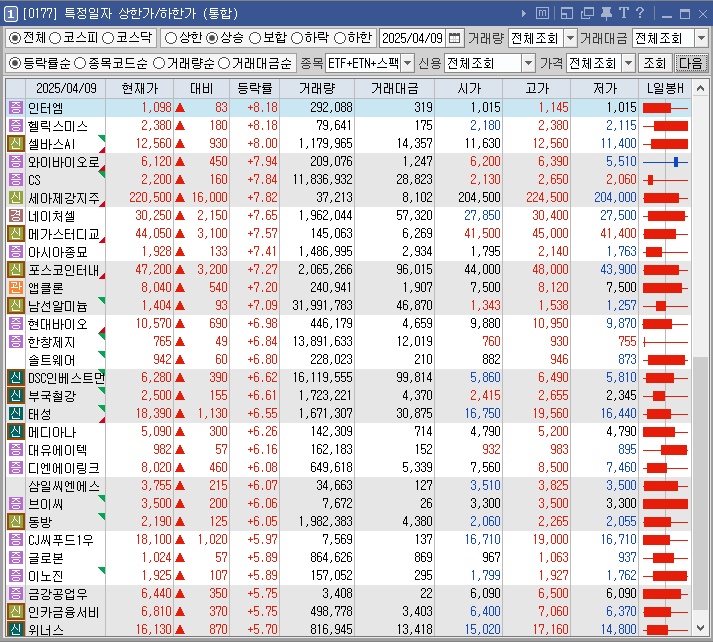Click the 저가 column header

(x=605, y=88)
